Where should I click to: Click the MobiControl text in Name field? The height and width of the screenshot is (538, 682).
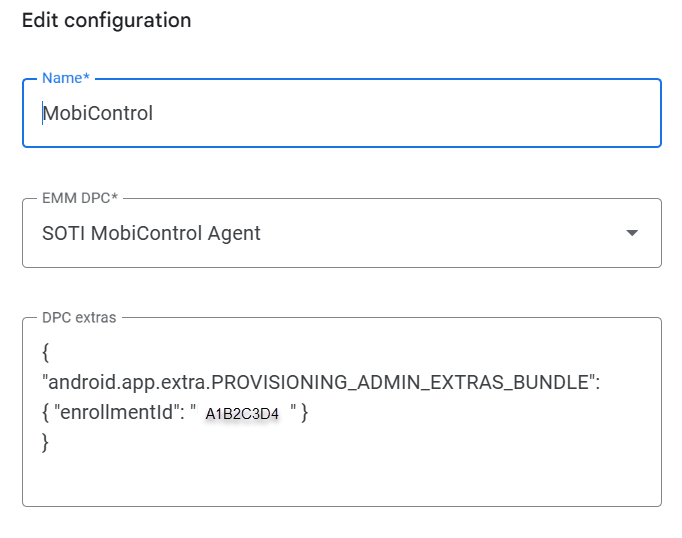tap(98, 113)
